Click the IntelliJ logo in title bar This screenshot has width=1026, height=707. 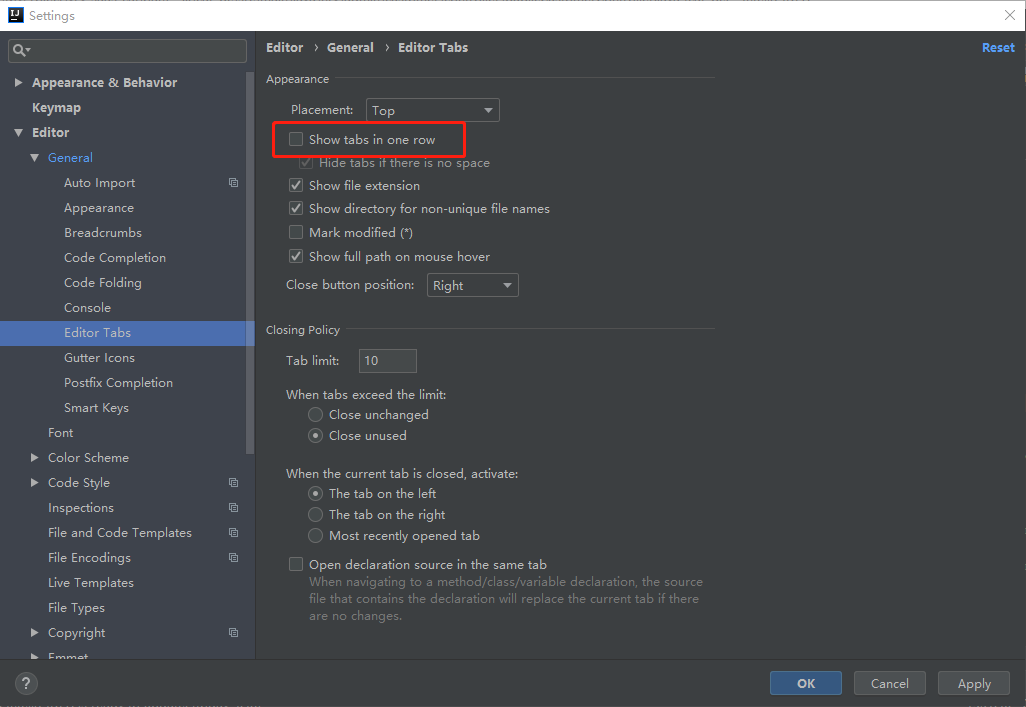(x=15, y=15)
